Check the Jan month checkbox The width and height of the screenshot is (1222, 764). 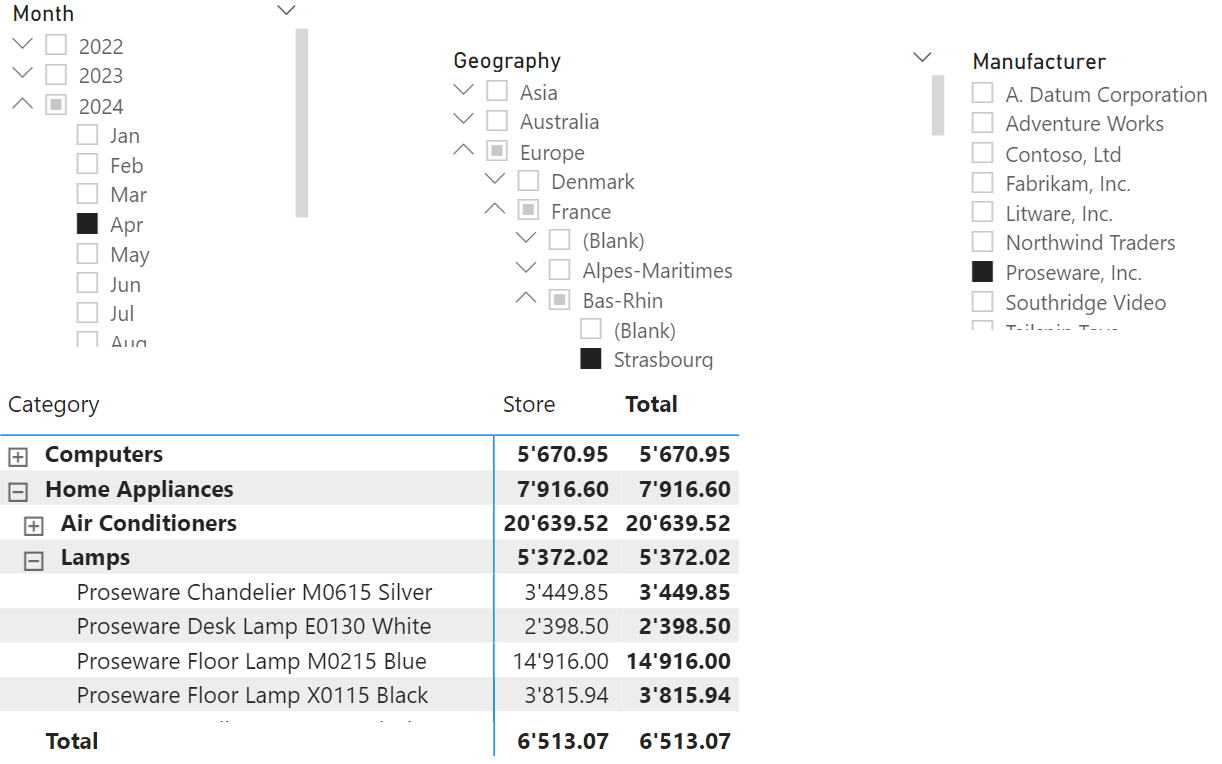click(88, 135)
